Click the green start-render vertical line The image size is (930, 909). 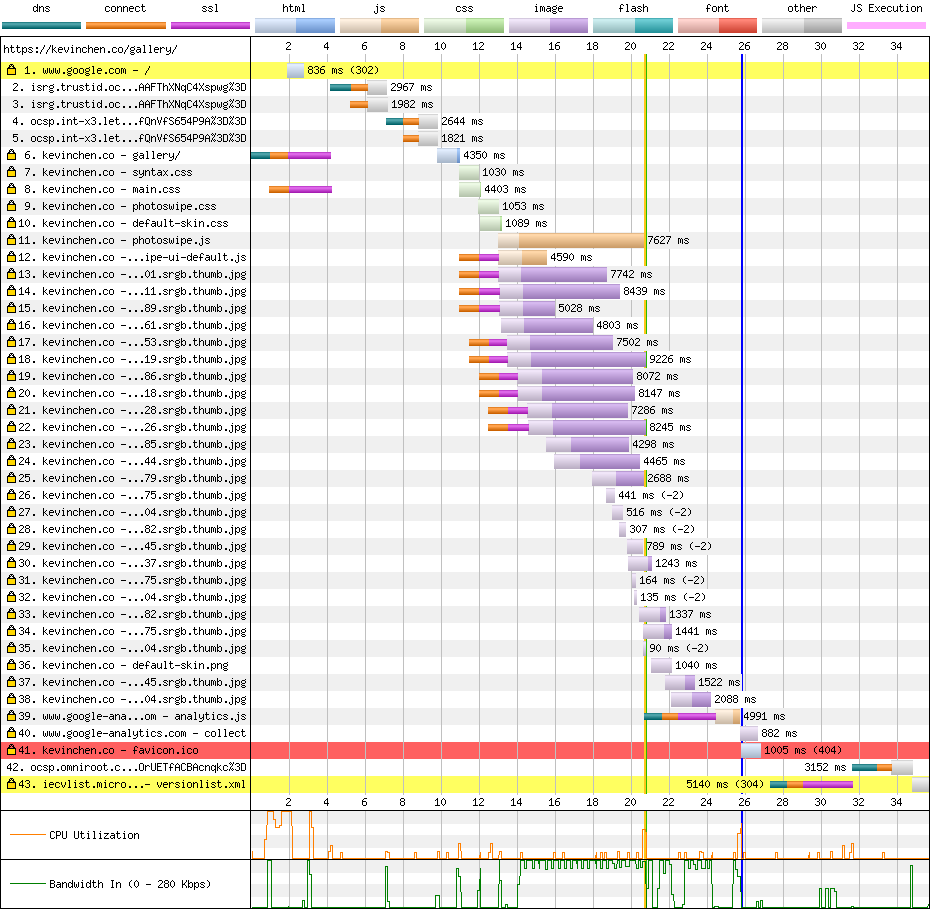[x=646, y=400]
